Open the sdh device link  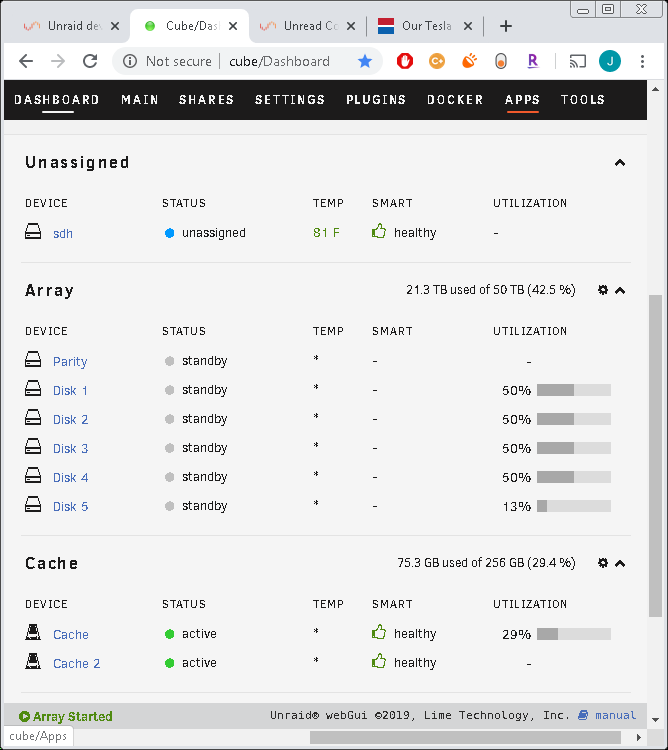63,233
